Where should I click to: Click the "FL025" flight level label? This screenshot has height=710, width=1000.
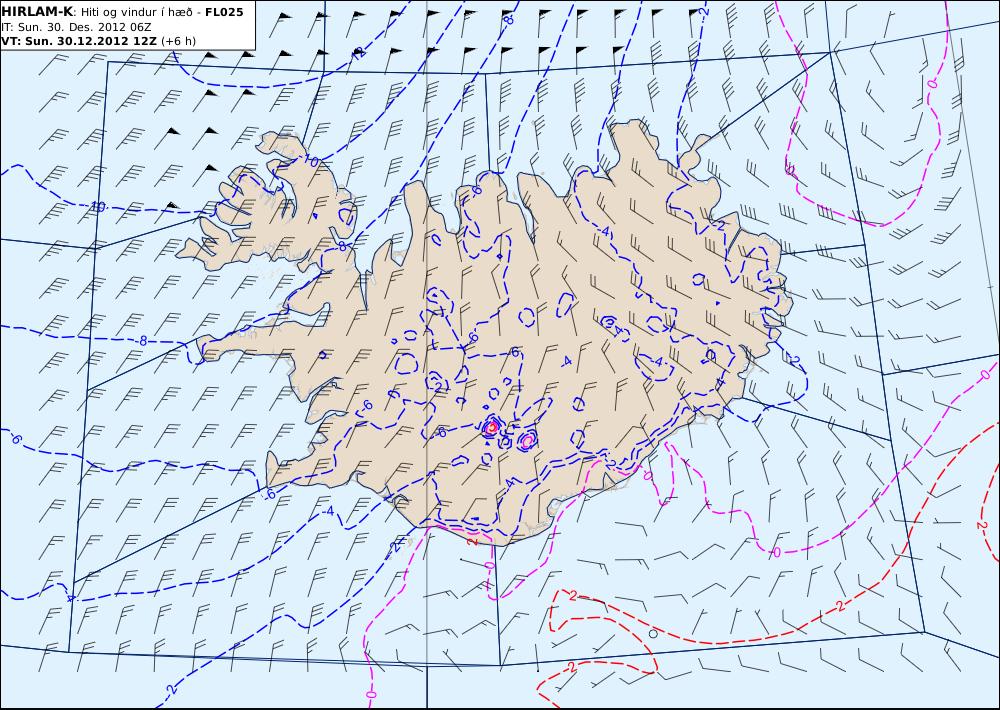click(224, 12)
